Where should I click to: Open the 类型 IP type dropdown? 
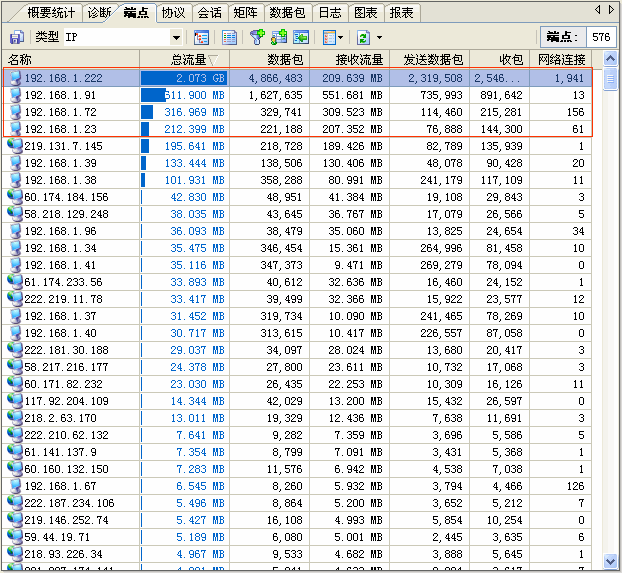click(176, 37)
